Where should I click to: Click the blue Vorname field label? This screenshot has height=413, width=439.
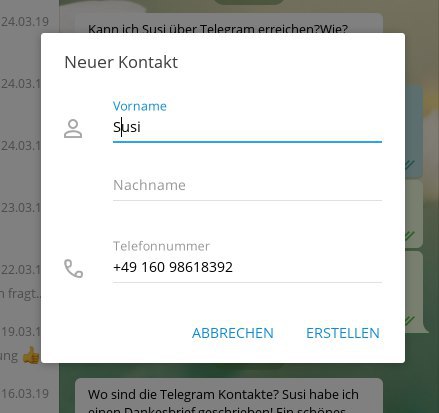(x=140, y=106)
